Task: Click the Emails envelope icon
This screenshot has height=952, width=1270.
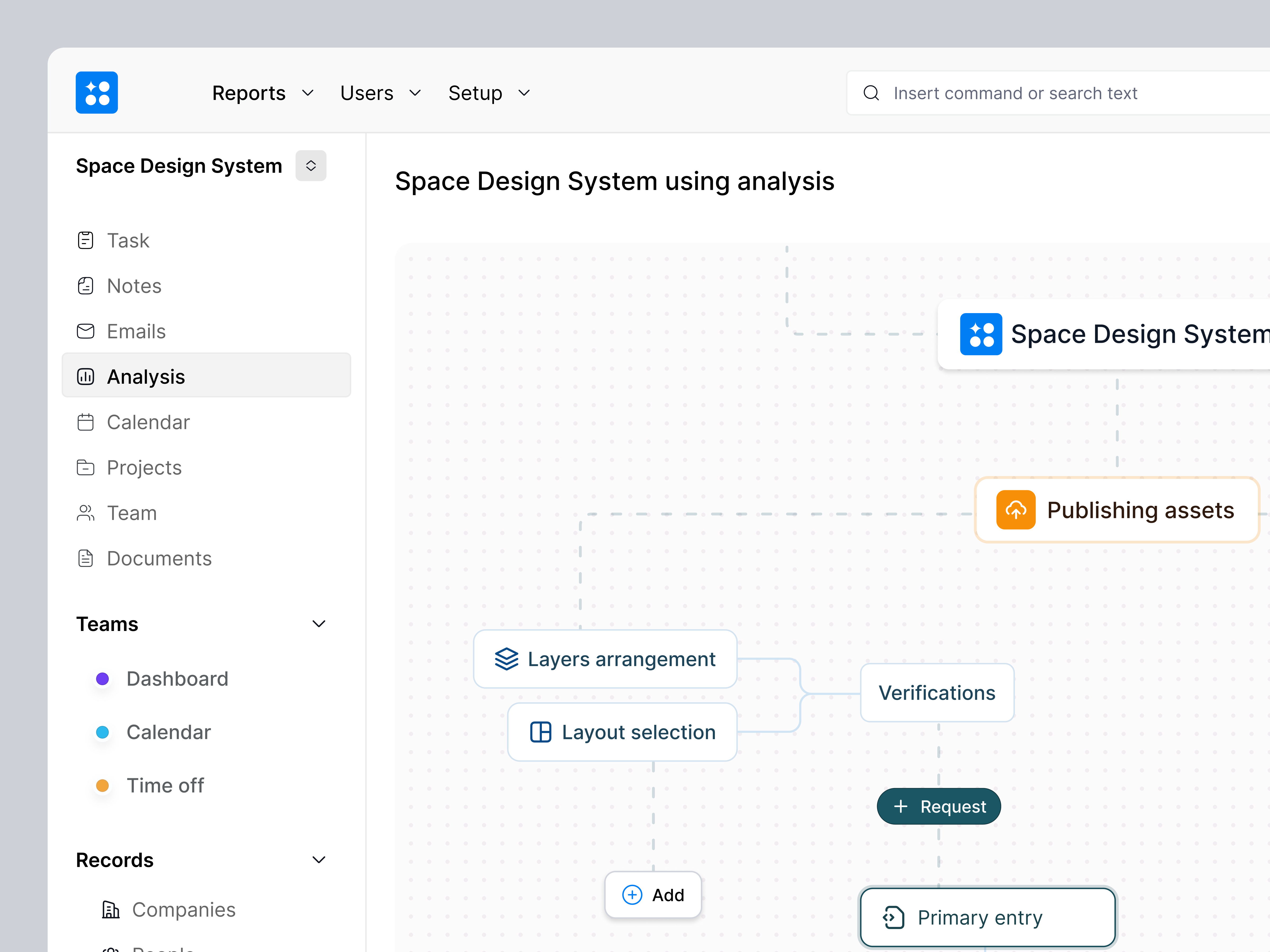Action: pyautogui.click(x=85, y=331)
